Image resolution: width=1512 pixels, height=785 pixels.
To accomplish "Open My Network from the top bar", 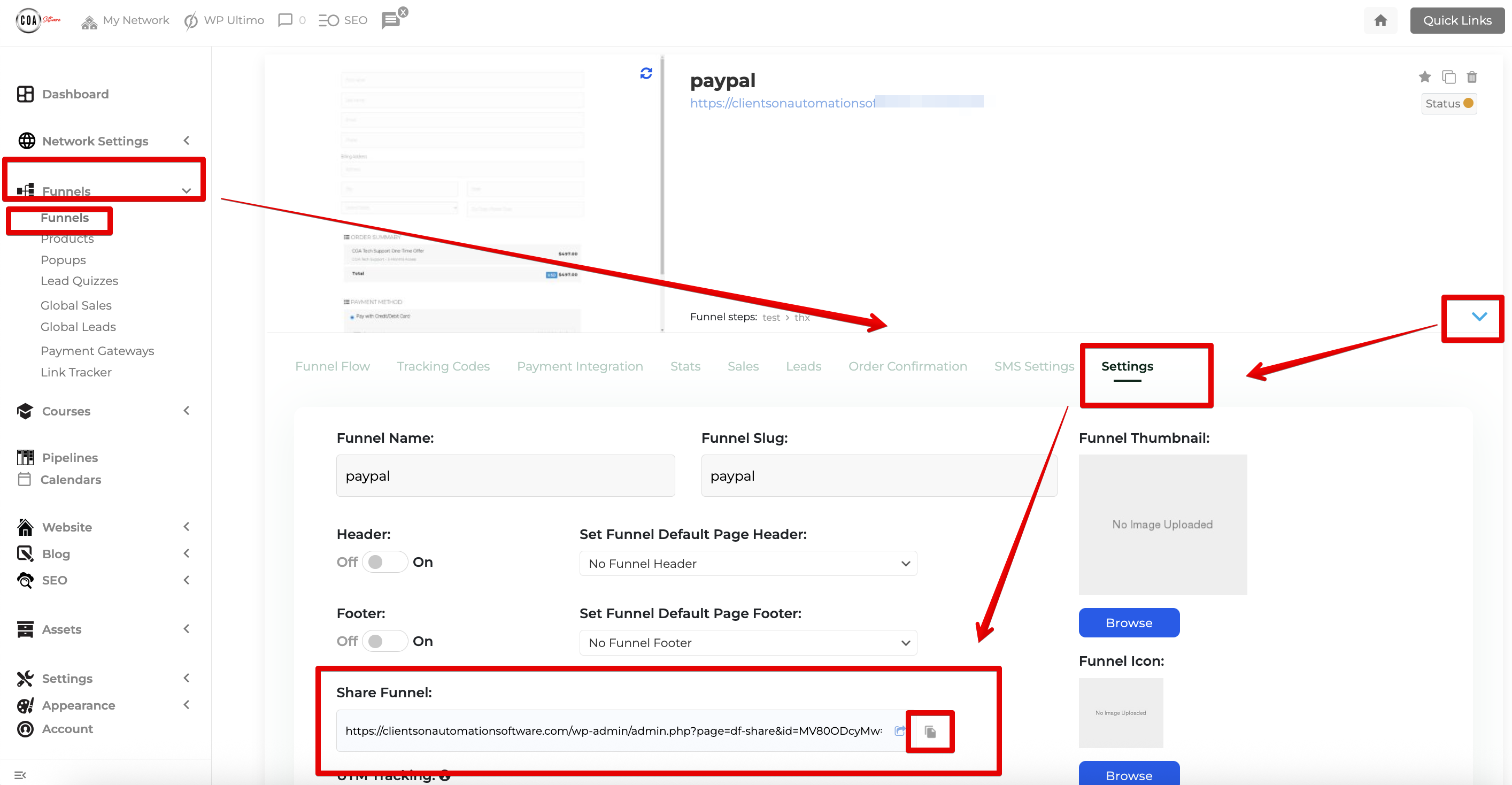I will [125, 20].
